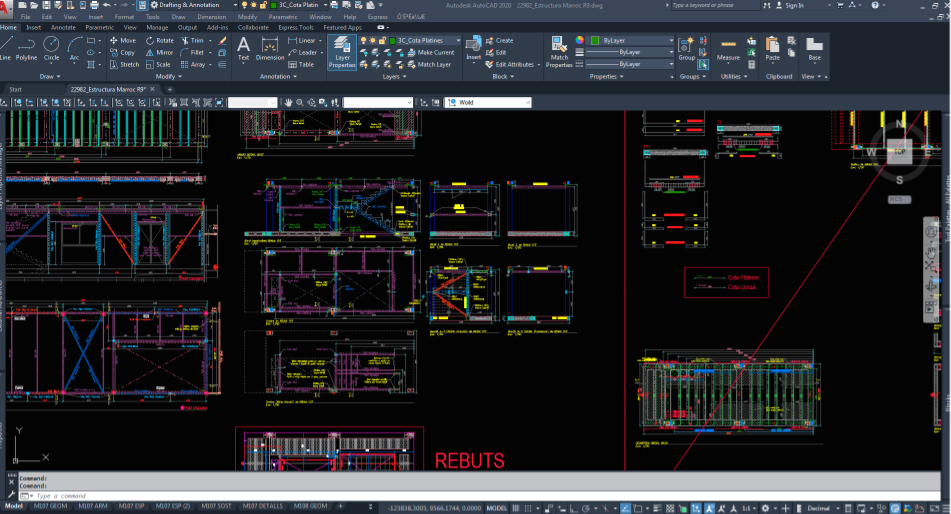Select the multiline Text tool

(x=243, y=49)
